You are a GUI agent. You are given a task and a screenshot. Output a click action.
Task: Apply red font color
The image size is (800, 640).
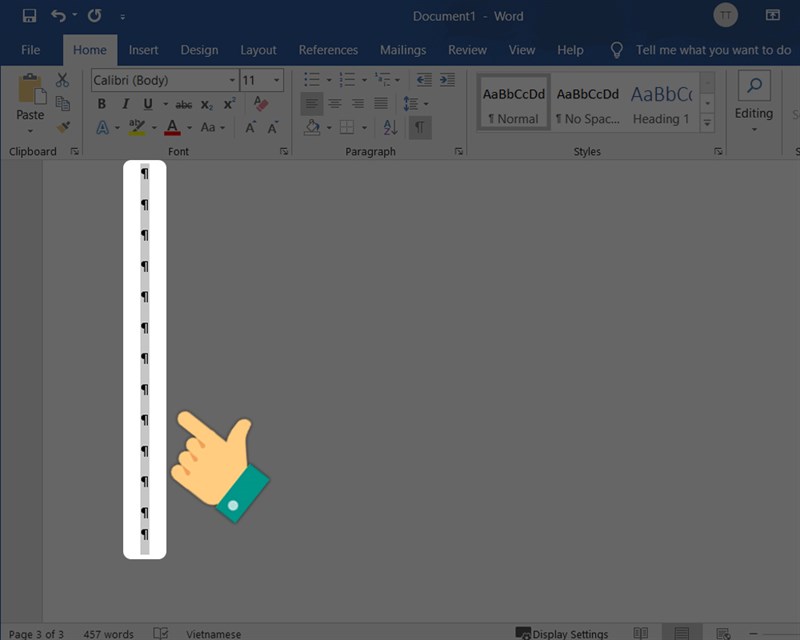click(x=172, y=127)
